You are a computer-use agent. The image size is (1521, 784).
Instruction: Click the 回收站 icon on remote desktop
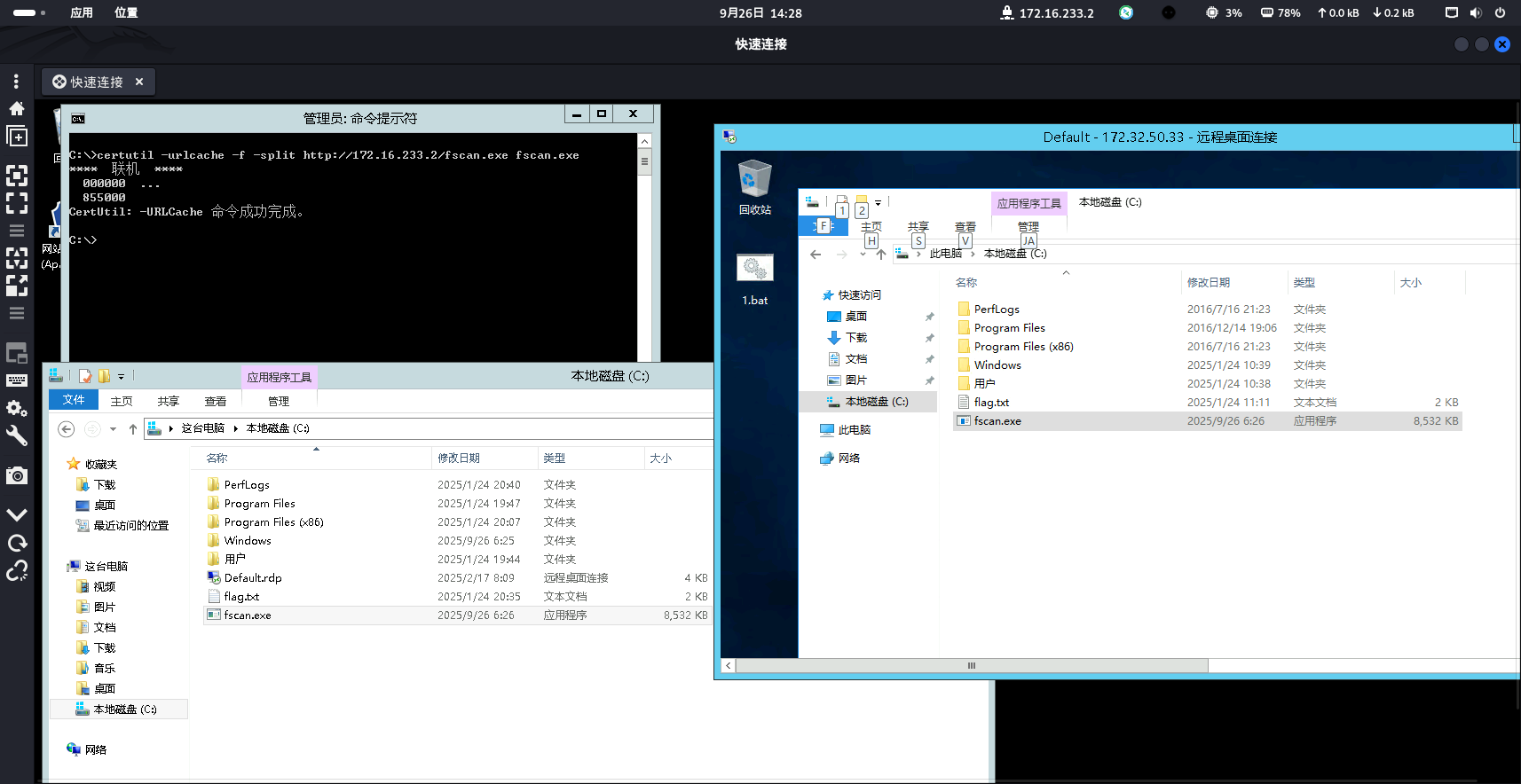tap(754, 187)
